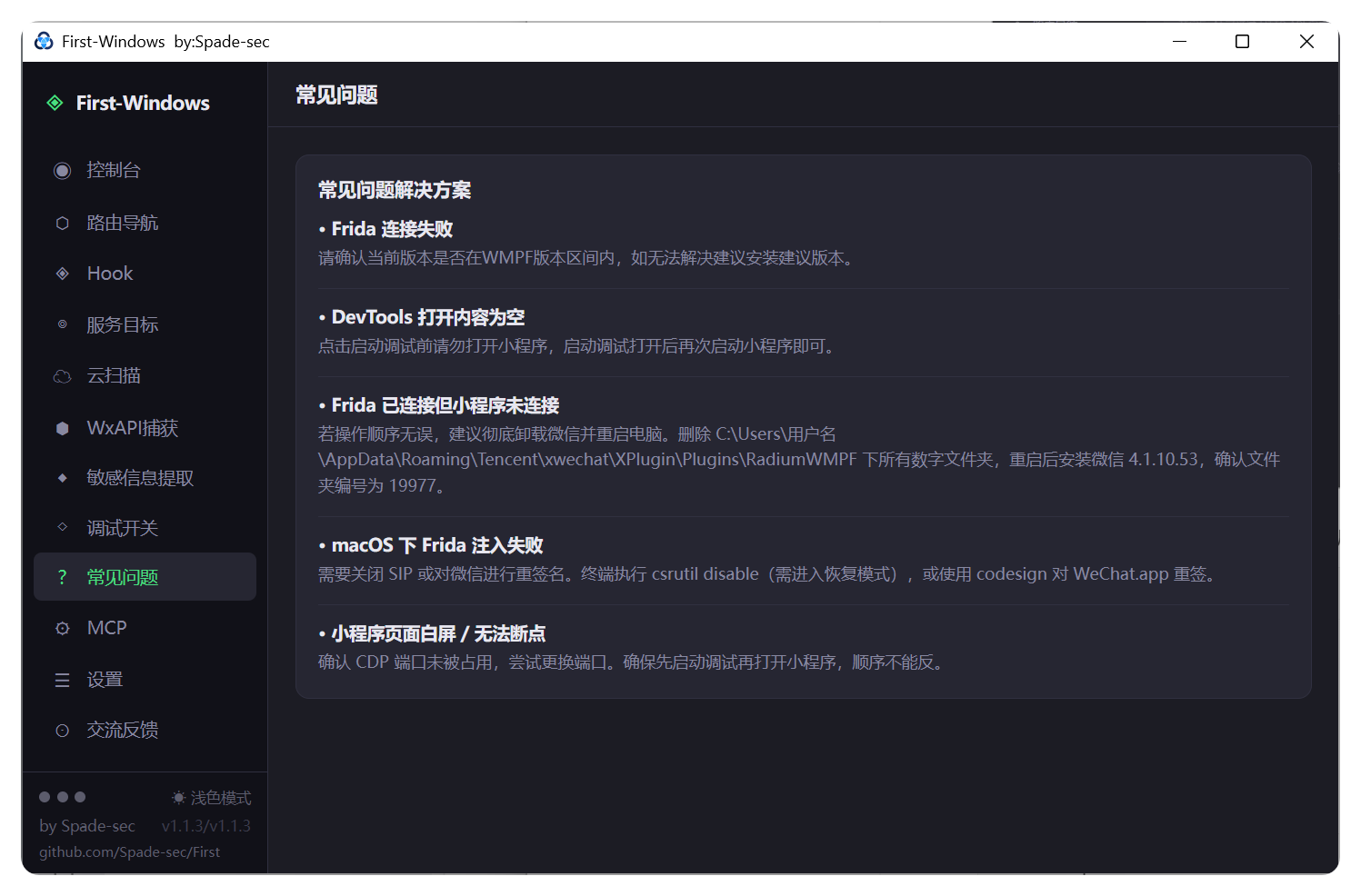Close the First-Windows window

pos(1306,41)
